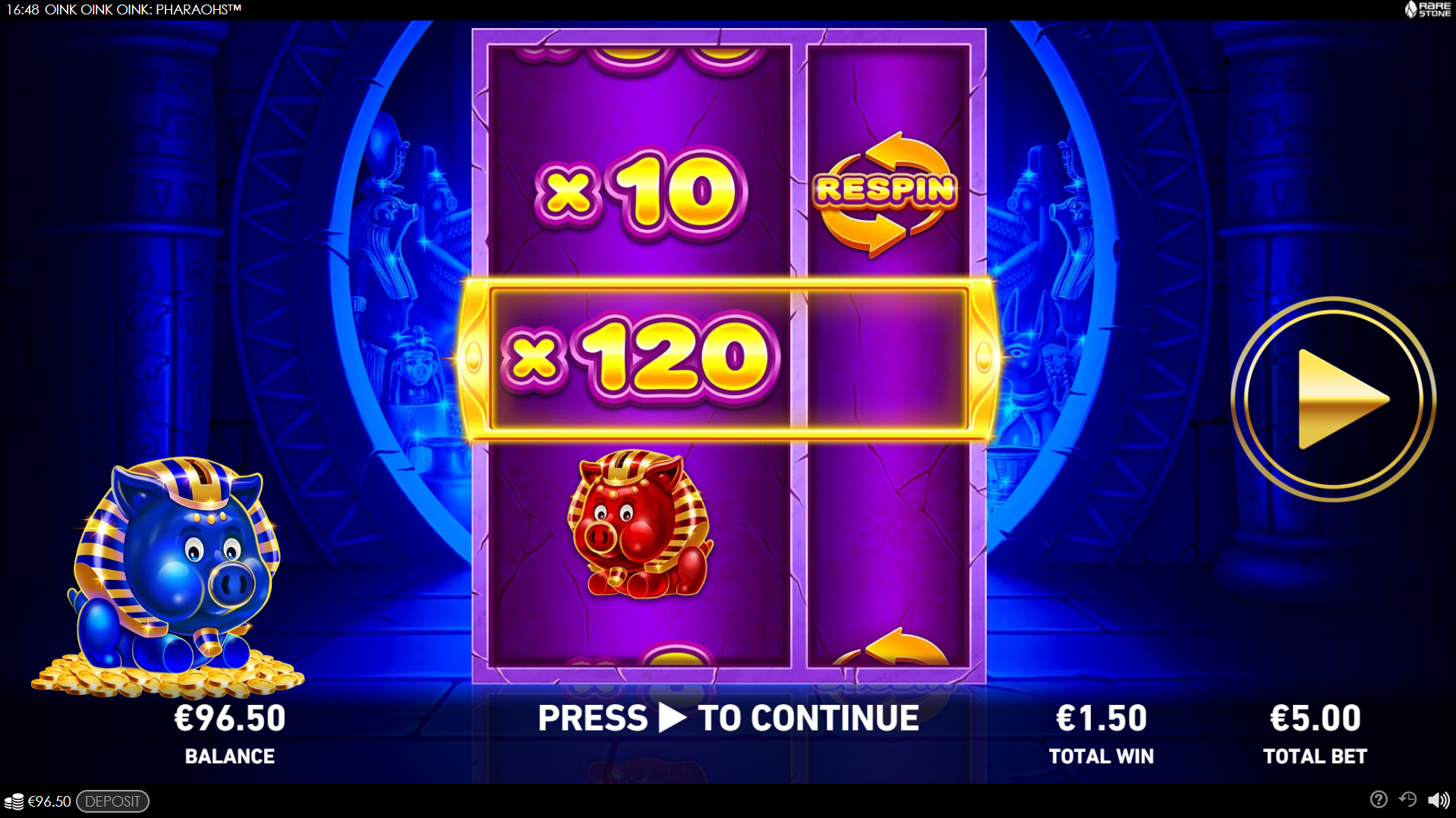Mute sound with the speaker icon
Screen dimensions: 1456x818
tap(1439, 800)
